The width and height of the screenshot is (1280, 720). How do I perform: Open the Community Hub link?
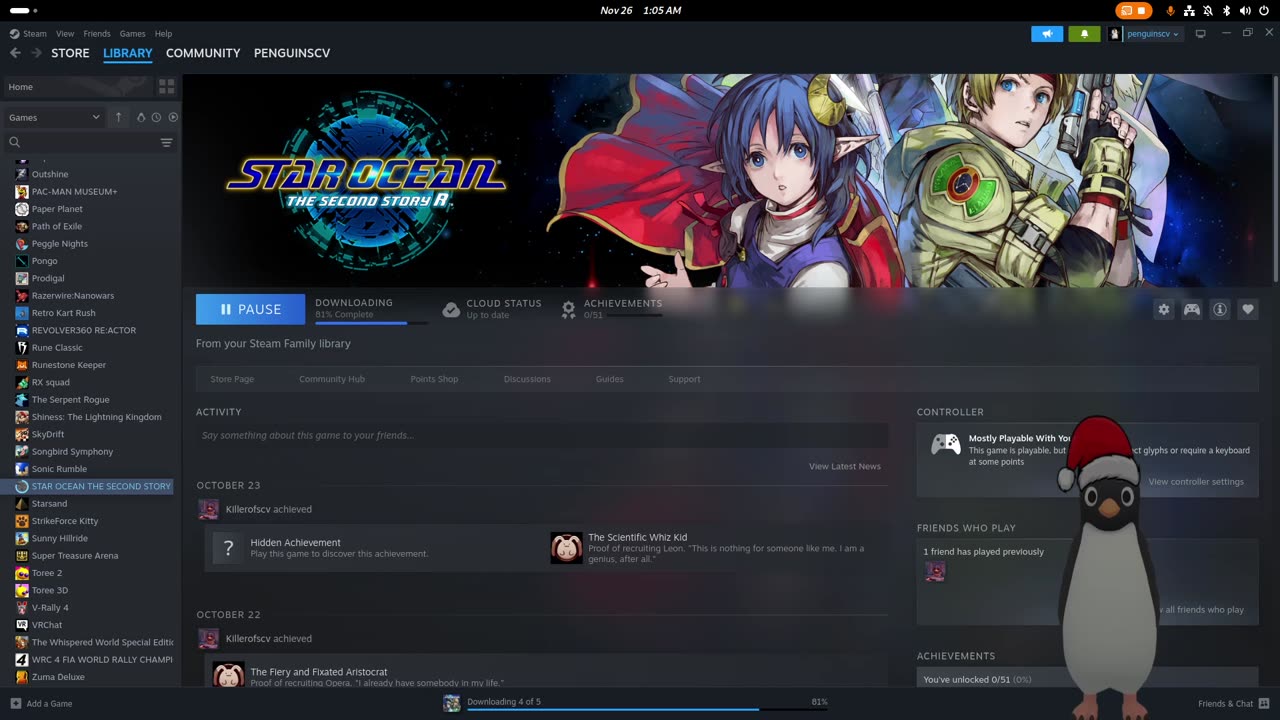pos(332,379)
